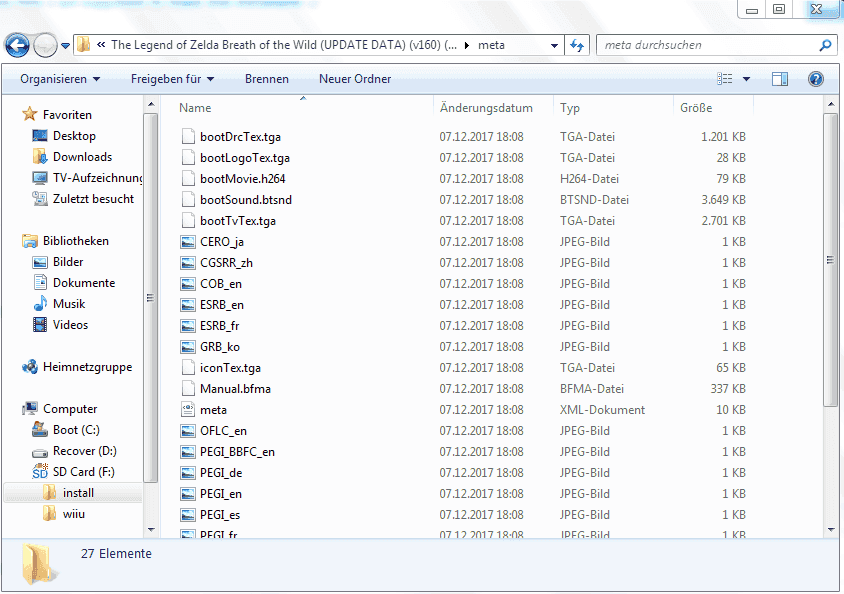Click the CGSRR_zh image icon
Image resolution: width=844 pixels, height=594 pixels.
(188, 263)
